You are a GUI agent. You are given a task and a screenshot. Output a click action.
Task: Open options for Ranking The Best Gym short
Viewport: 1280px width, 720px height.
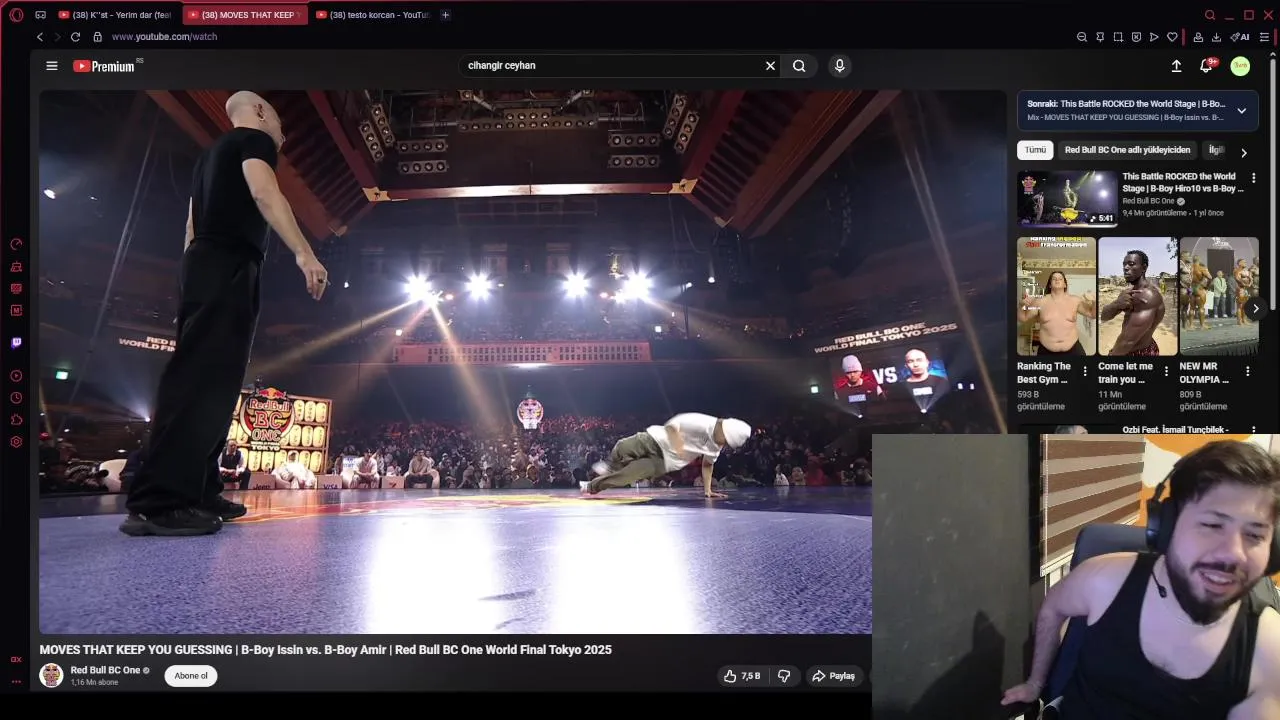pos(1085,371)
